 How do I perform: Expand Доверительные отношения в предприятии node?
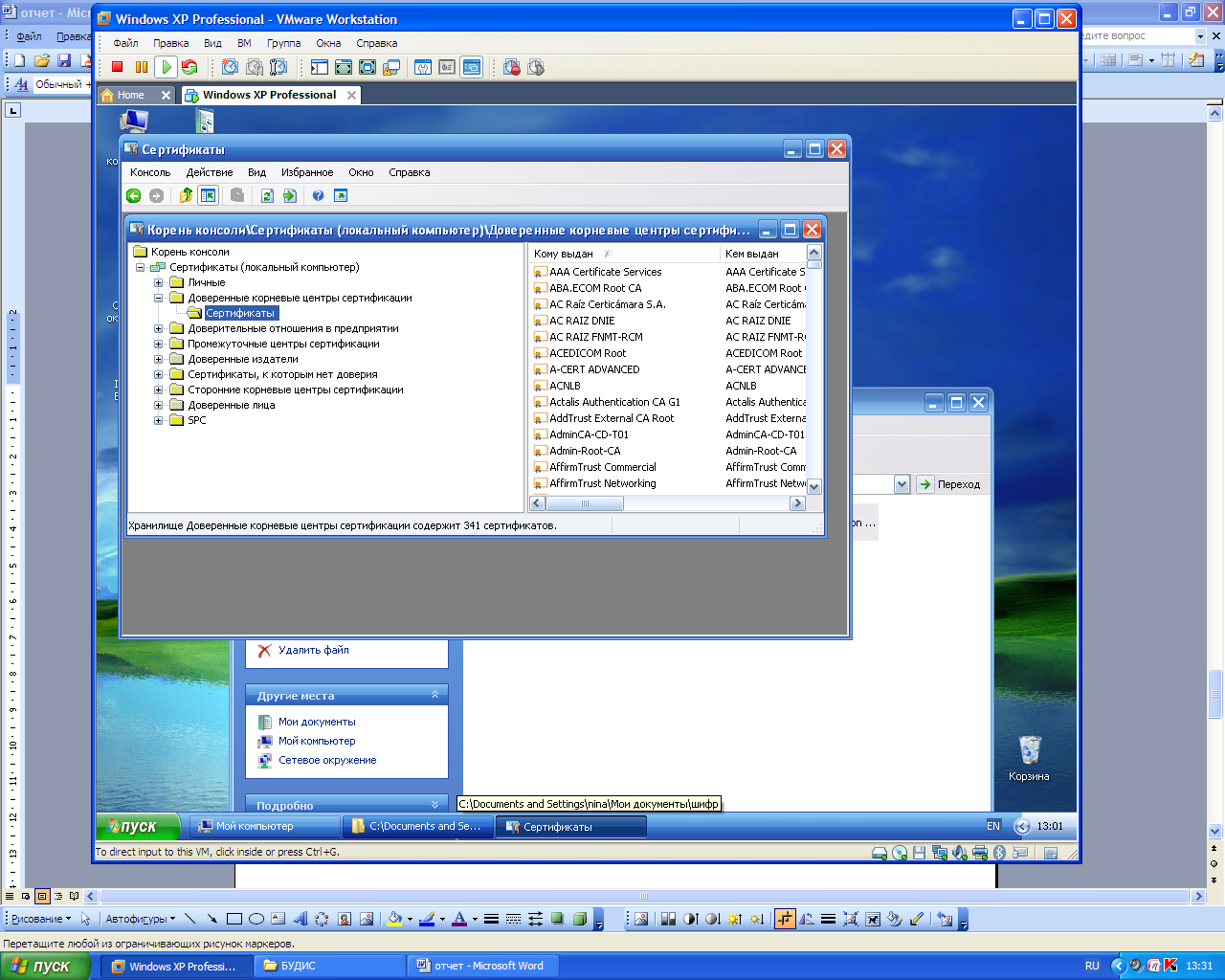click(159, 328)
